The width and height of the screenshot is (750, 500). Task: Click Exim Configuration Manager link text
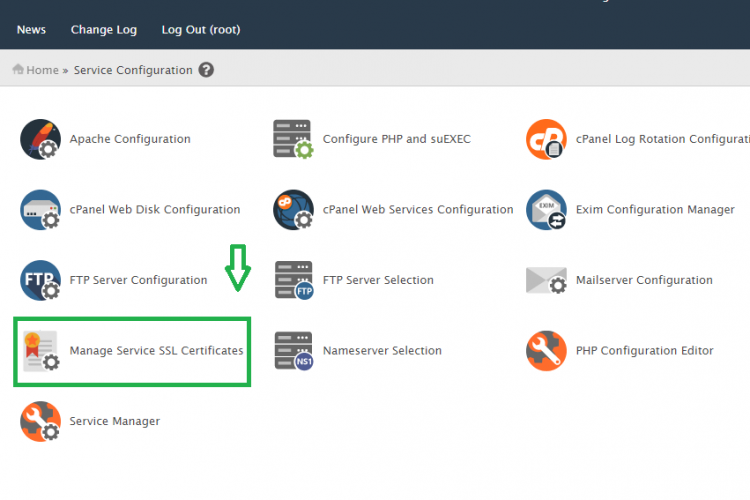[655, 210]
